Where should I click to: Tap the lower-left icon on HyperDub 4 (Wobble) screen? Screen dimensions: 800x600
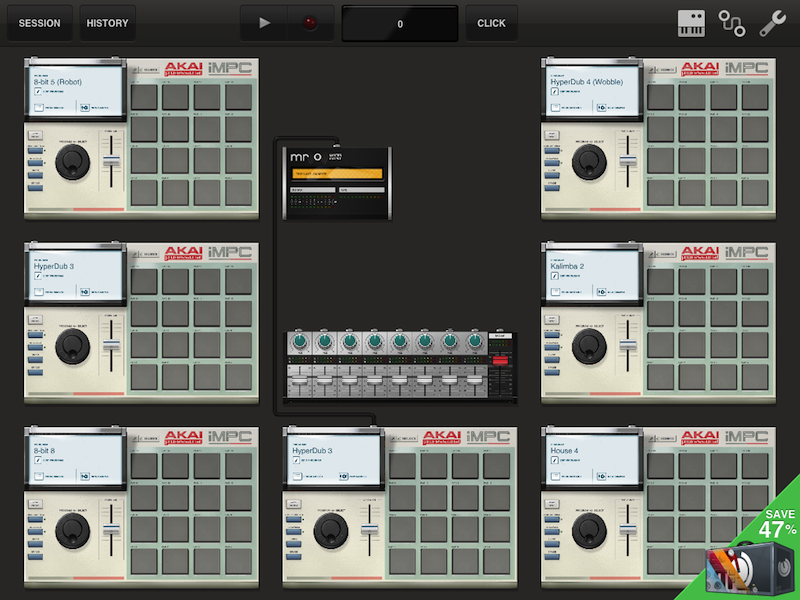tap(556, 108)
